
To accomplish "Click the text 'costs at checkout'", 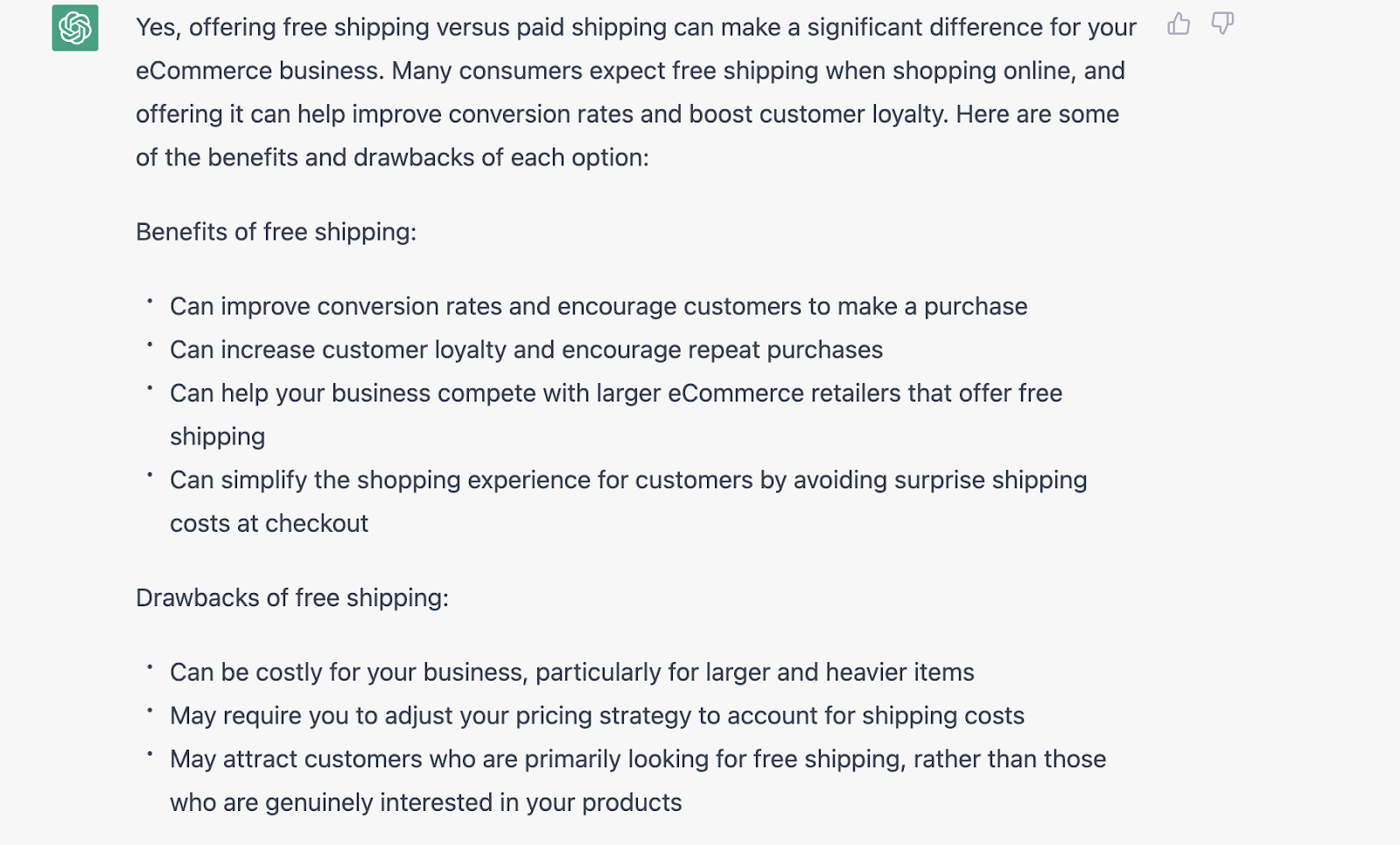I will 269,523.
